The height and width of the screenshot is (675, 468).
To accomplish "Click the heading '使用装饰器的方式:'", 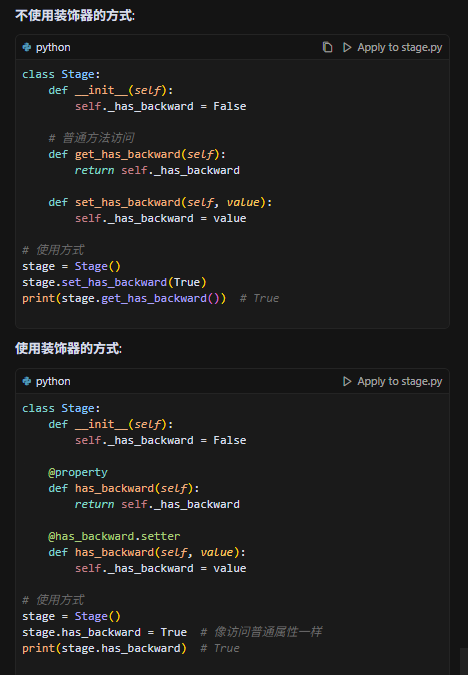I will coord(68,348).
